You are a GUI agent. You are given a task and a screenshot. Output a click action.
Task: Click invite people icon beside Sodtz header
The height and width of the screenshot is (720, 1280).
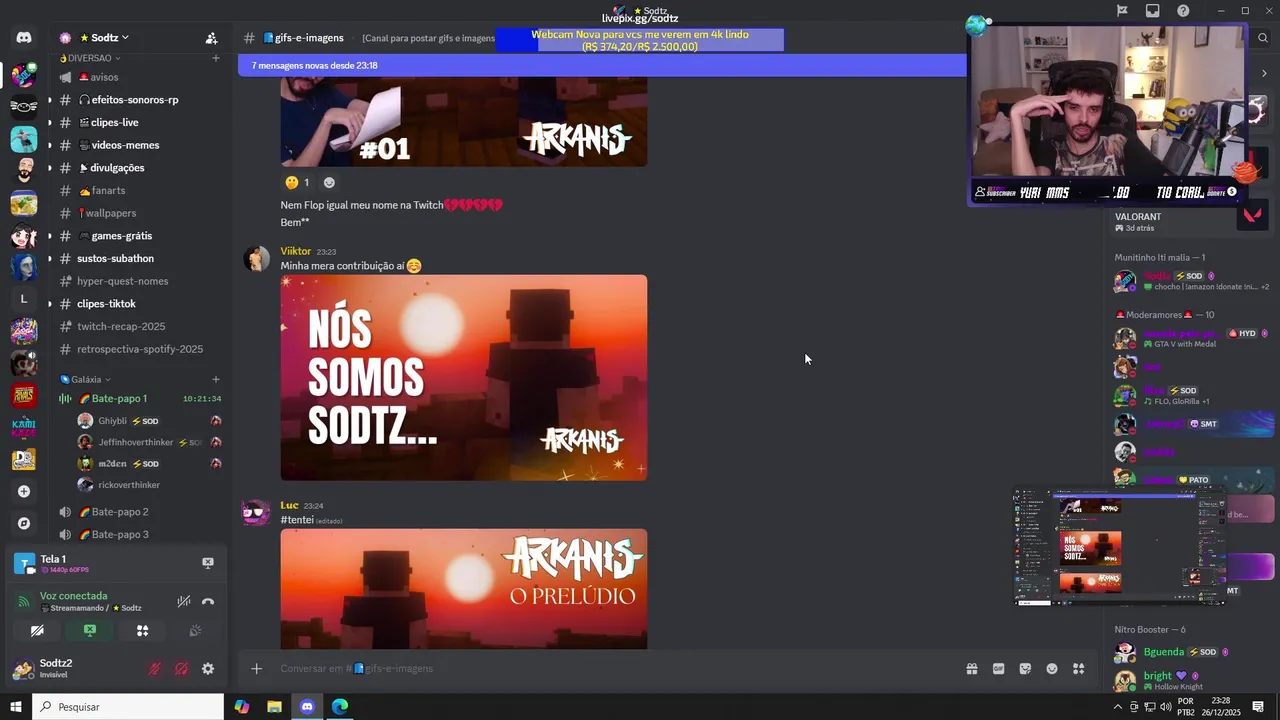click(211, 38)
